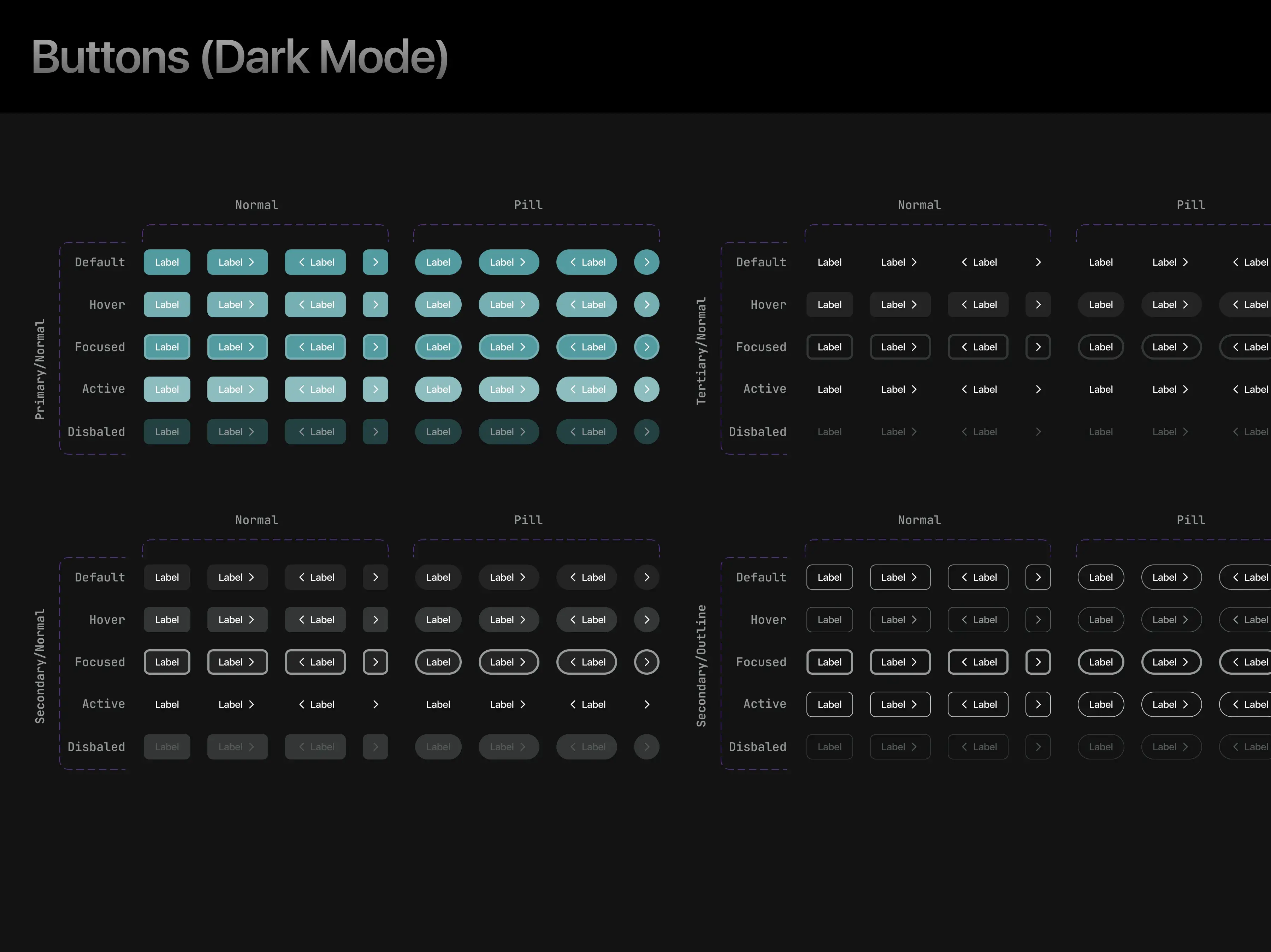Click 'Hover' row label in Secondary/Normal section
This screenshot has width=1271, height=952.
(x=107, y=620)
